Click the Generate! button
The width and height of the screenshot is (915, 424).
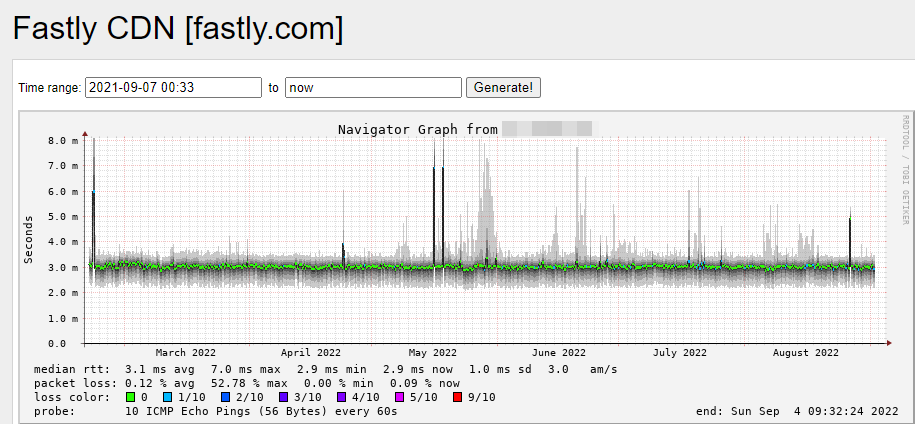coord(503,87)
